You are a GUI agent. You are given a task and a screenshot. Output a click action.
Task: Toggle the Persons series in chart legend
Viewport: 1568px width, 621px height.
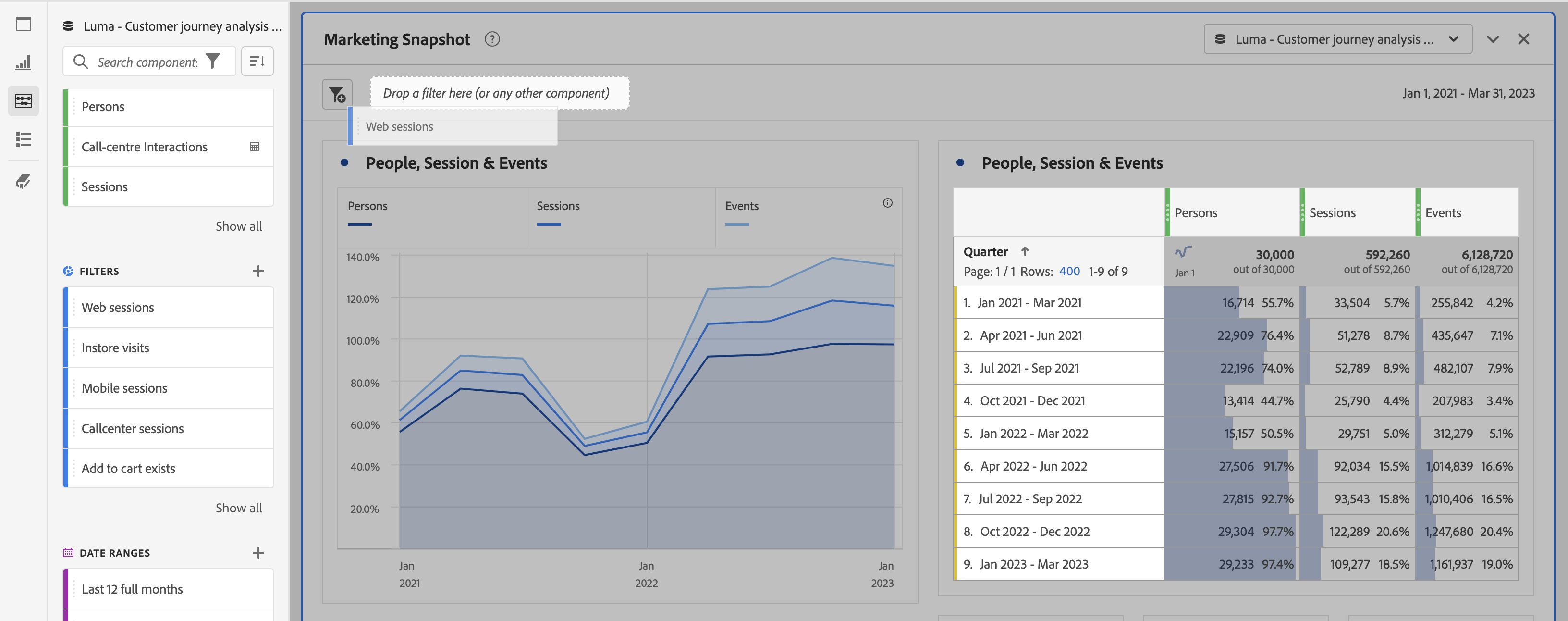[x=367, y=206]
